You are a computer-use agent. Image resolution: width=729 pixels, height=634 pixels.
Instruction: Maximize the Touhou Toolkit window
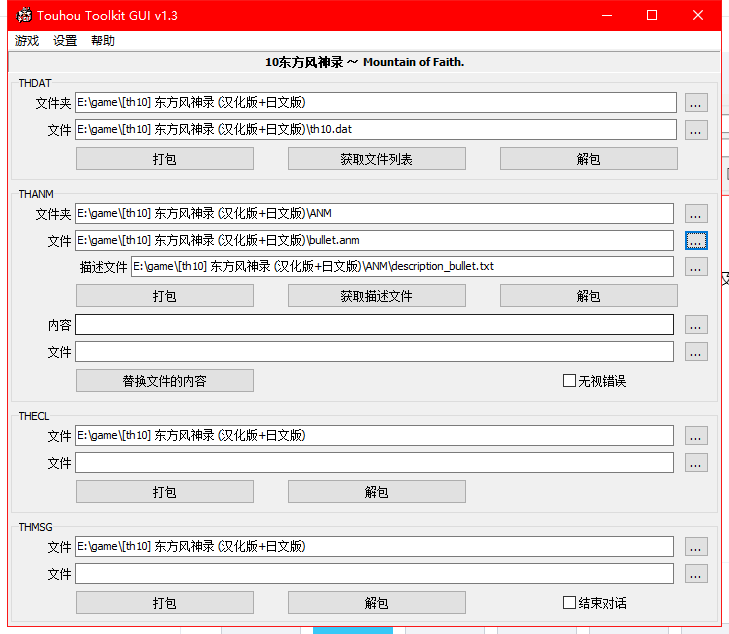(x=652, y=15)
